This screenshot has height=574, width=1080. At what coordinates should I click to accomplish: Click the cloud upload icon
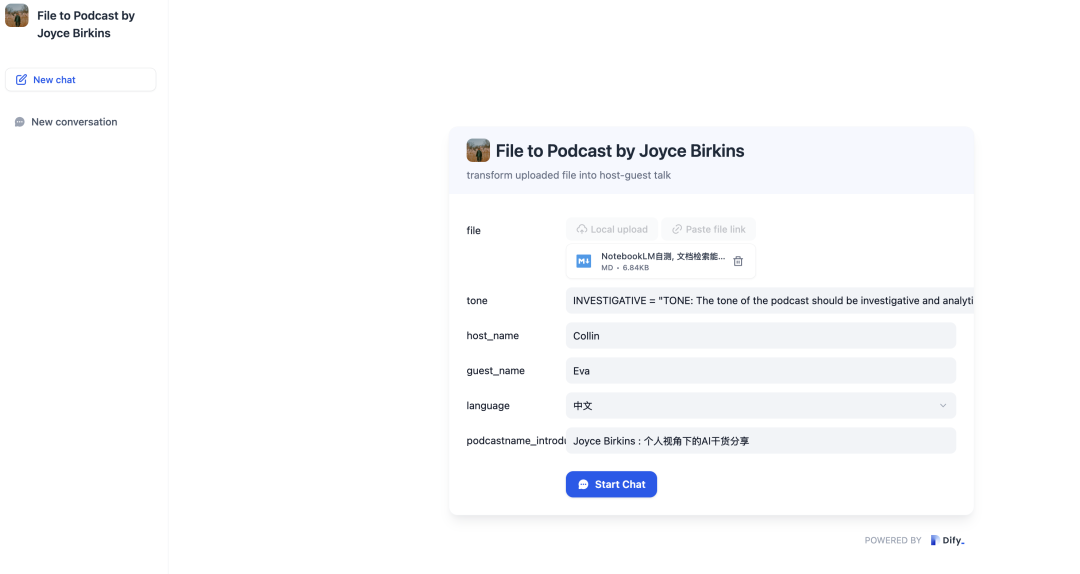[x=582, y=229]
